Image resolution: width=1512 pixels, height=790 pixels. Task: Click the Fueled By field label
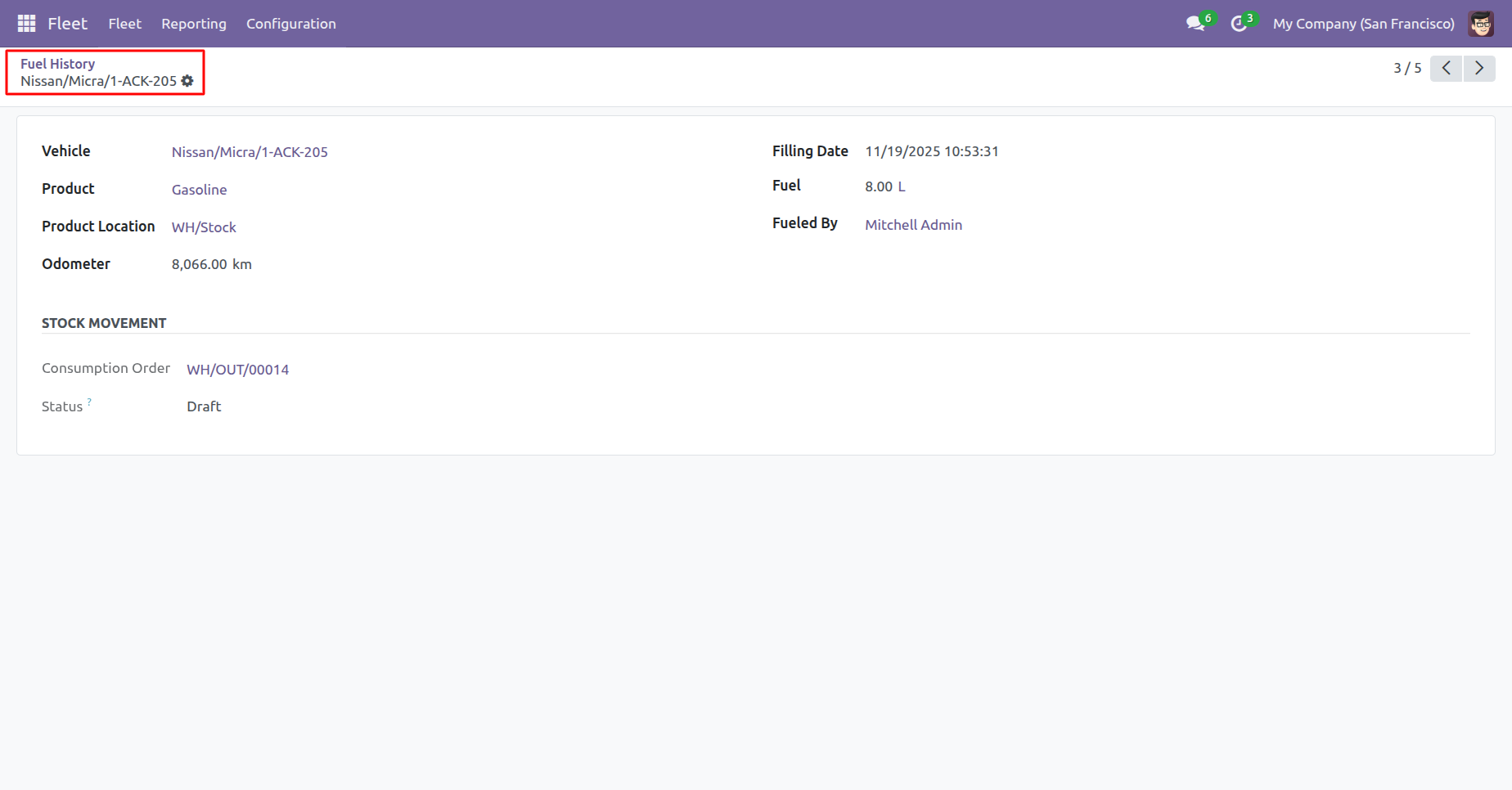tap(805, 223)
